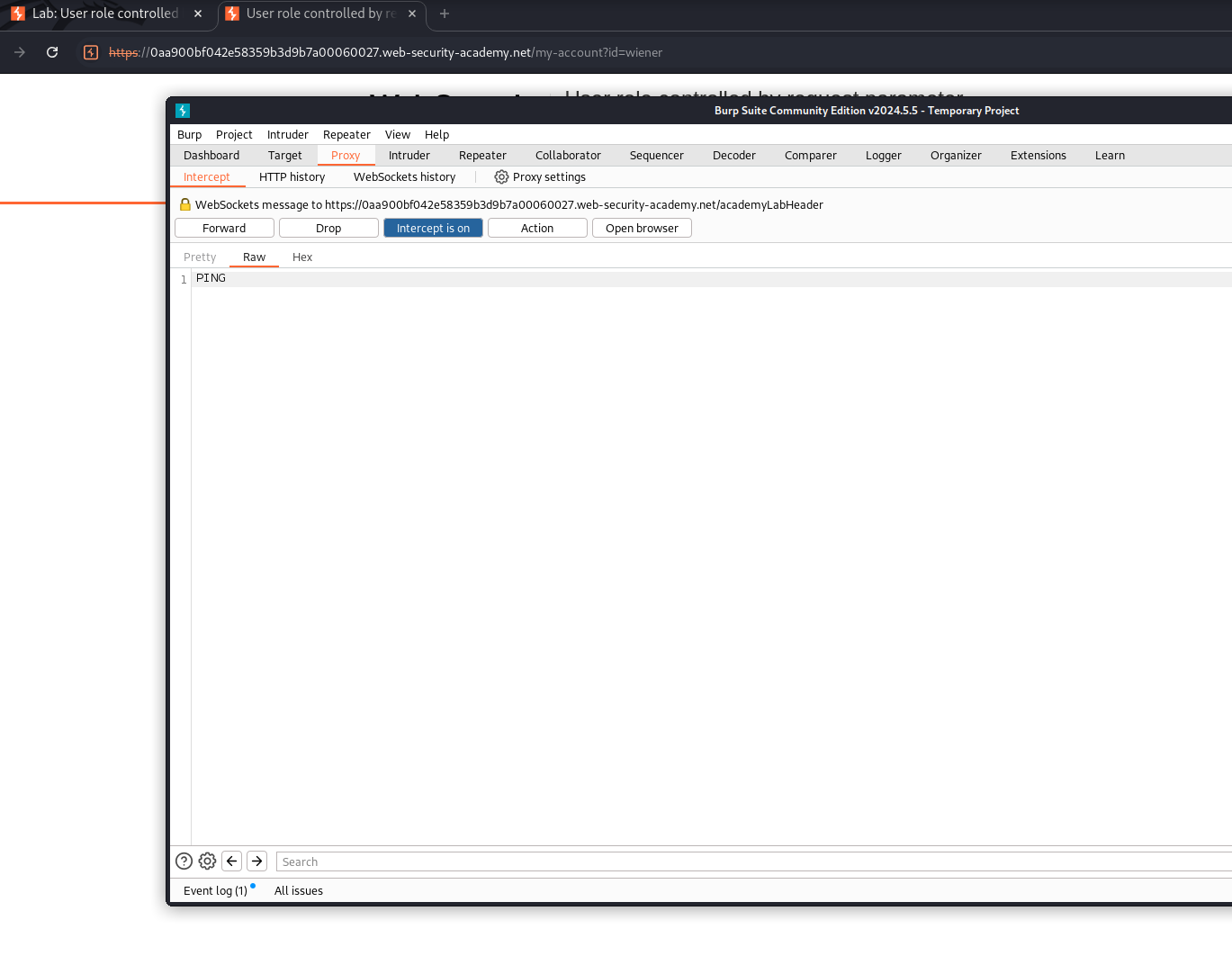Select the Hex message view
Viewport: 1232px width, 956px height.
[302, 257]
